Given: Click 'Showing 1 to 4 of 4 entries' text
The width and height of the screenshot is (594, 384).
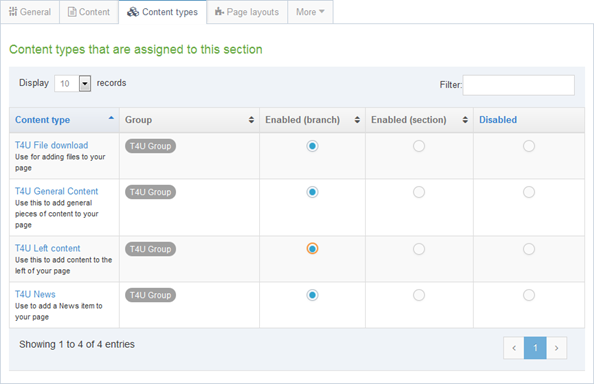Looking at the screenshot, I should pyautogui.click(x=77, y=344).
